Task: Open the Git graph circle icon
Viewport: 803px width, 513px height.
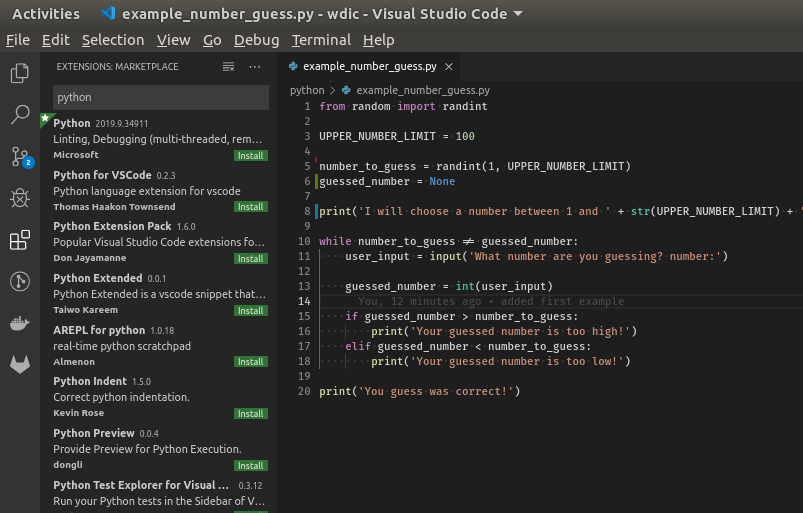Action: point(19,282)
